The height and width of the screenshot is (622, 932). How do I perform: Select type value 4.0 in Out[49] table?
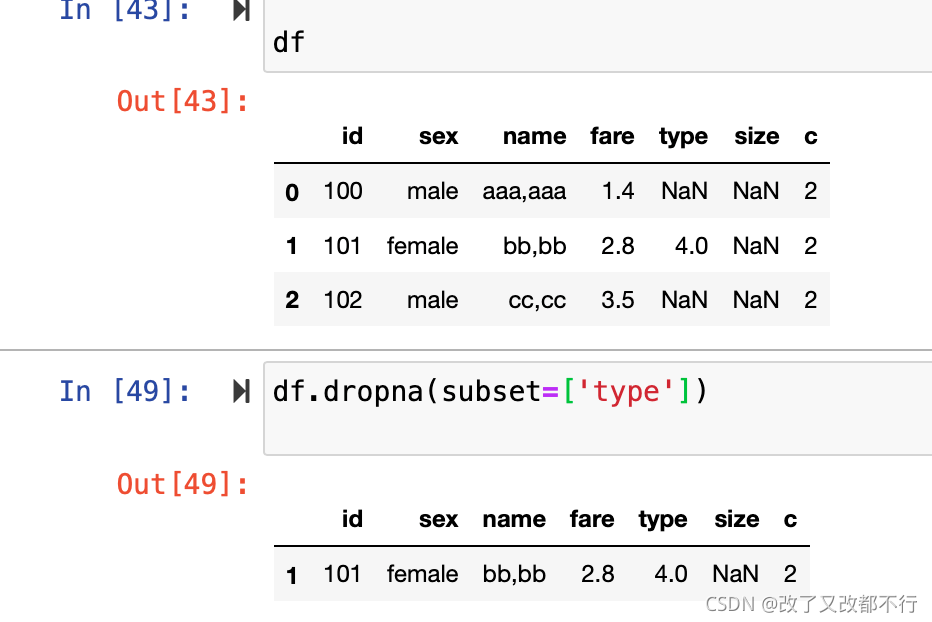click(671, 574)
